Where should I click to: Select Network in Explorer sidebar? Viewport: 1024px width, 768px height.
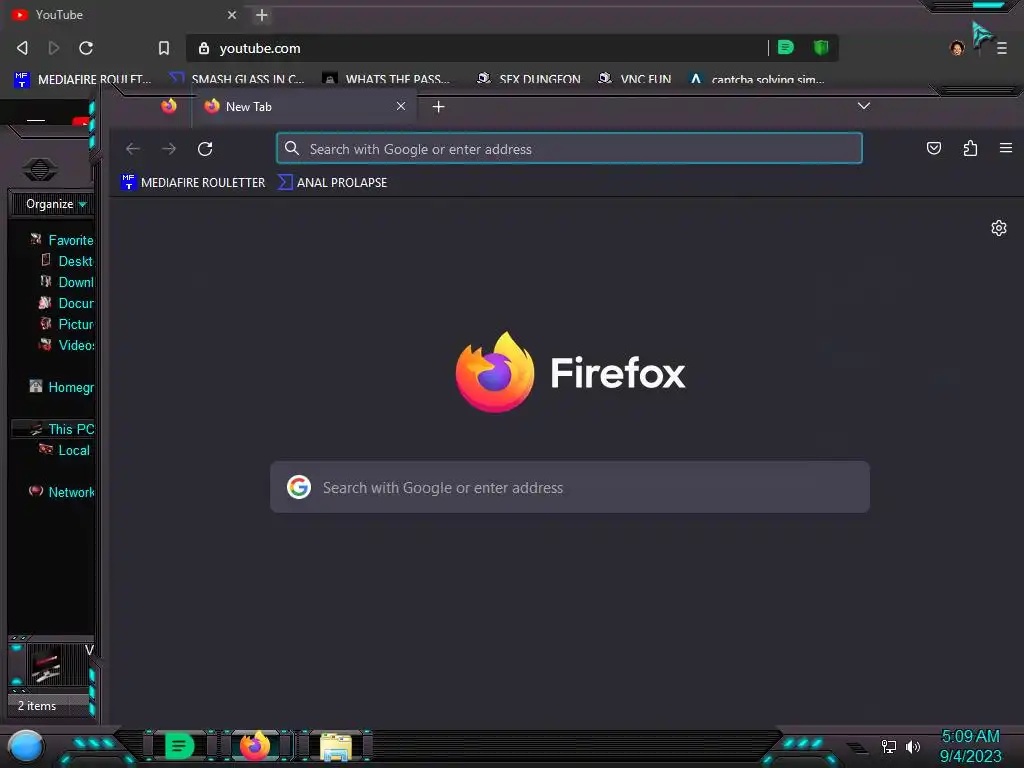(63, 492)
